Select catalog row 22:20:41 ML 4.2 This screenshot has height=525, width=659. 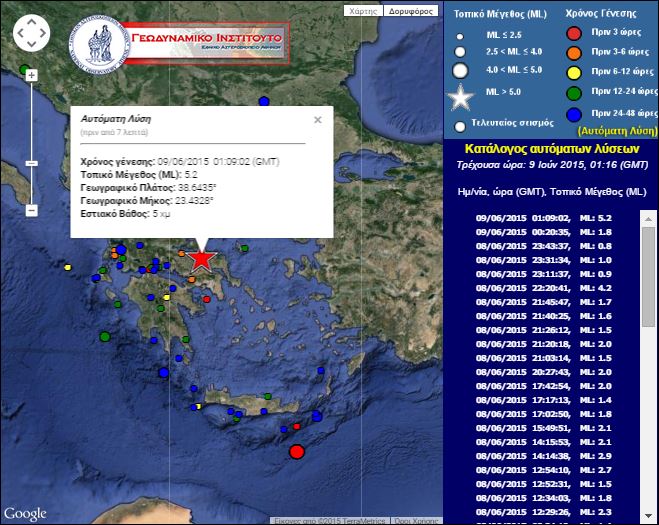tap(543, 288)
